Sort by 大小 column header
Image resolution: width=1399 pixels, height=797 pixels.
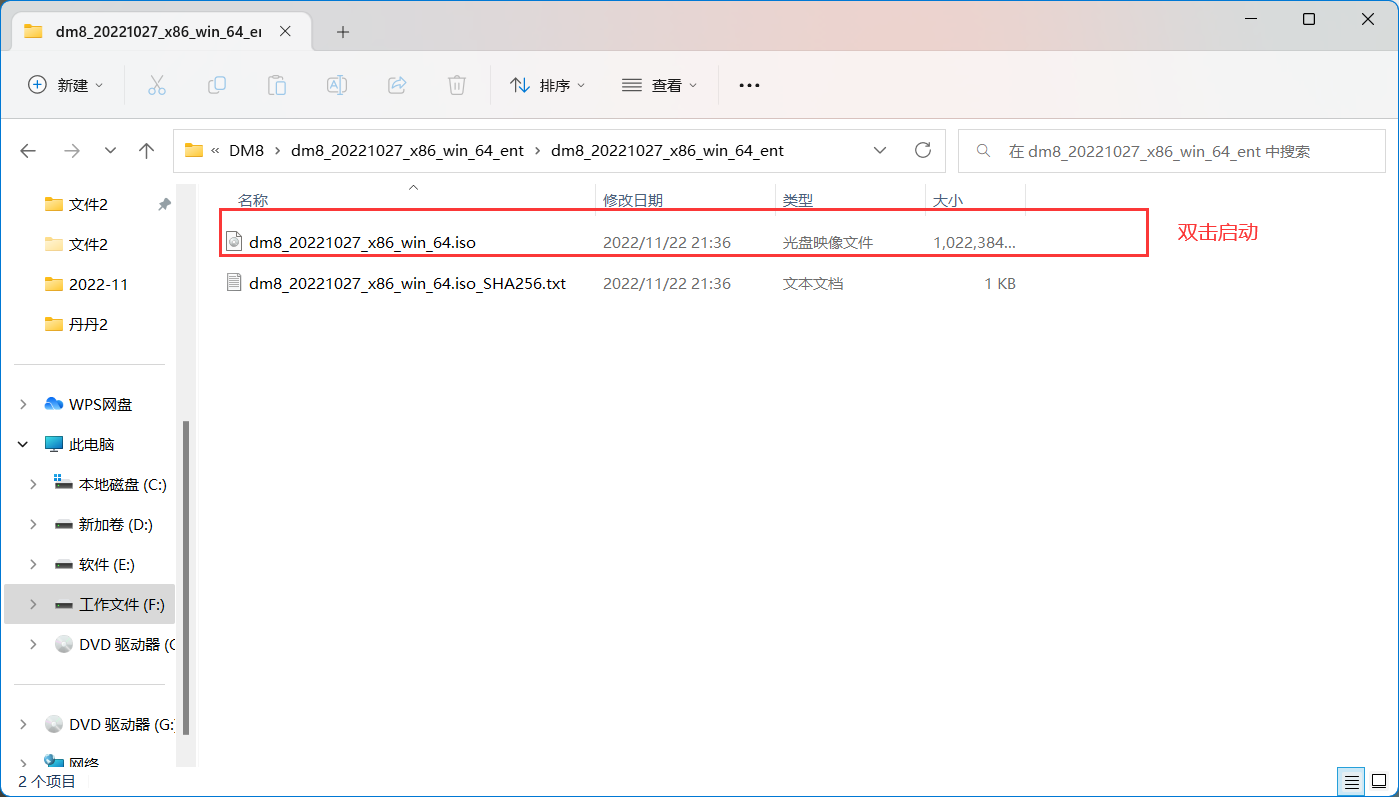click(947, 201)
